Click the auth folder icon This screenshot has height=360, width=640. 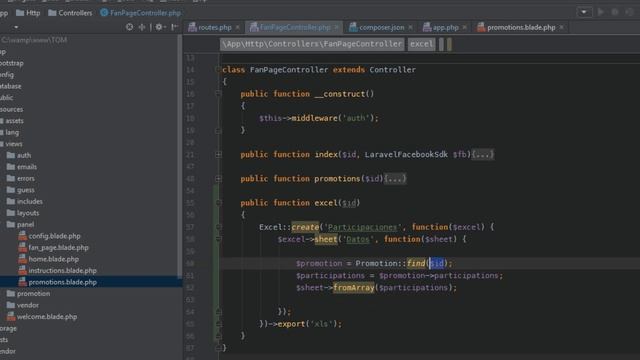(11, 155)
